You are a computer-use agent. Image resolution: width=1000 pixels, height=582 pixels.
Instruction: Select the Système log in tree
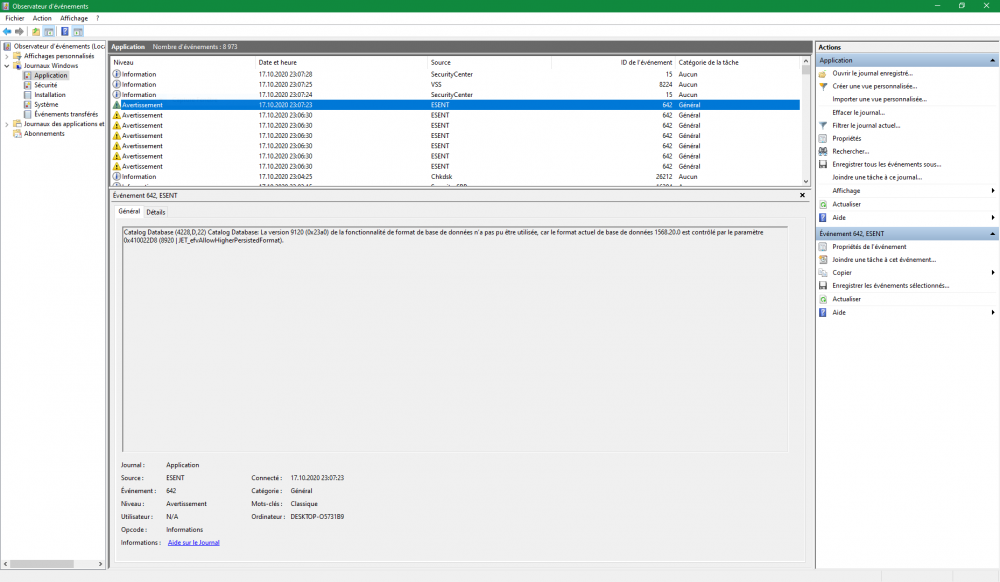pos(46,104)
